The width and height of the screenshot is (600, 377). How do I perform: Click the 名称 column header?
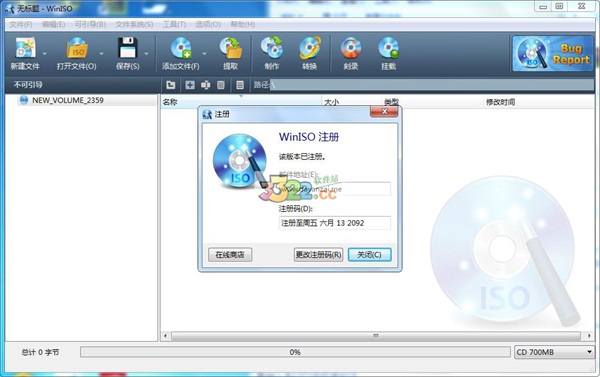point(241,102)
